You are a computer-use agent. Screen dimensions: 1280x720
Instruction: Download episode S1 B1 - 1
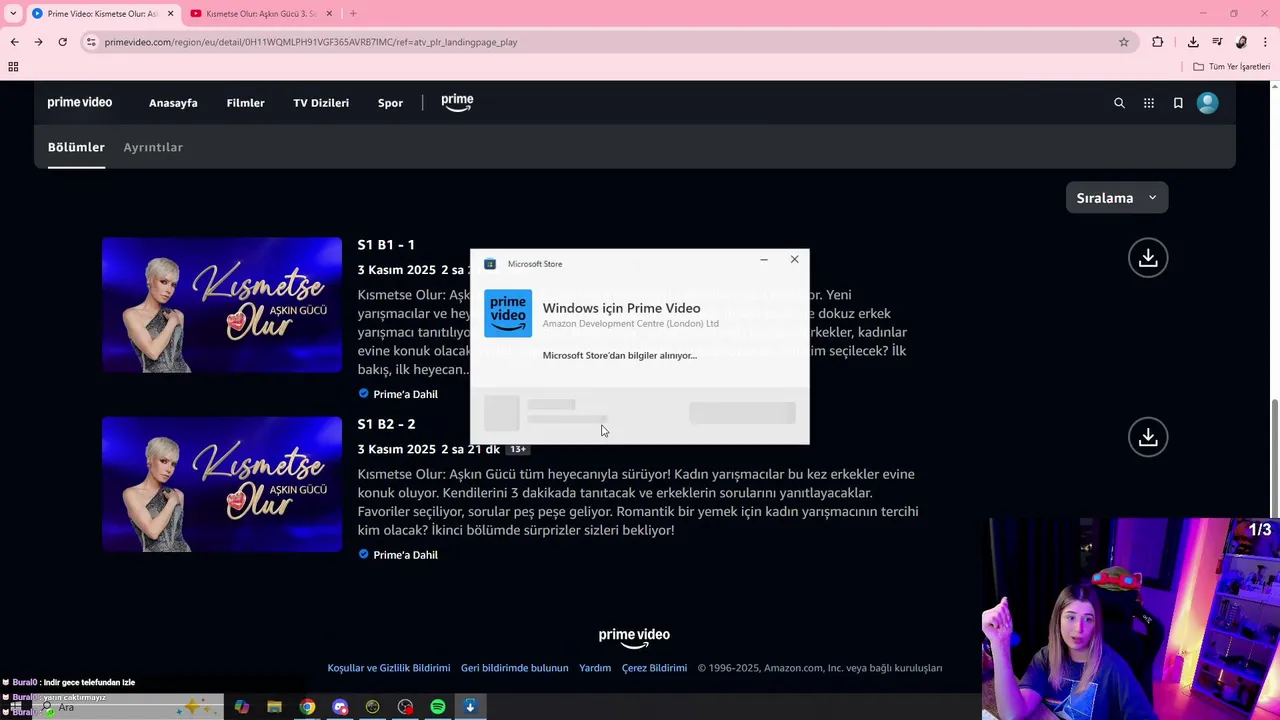(1148, 258)
